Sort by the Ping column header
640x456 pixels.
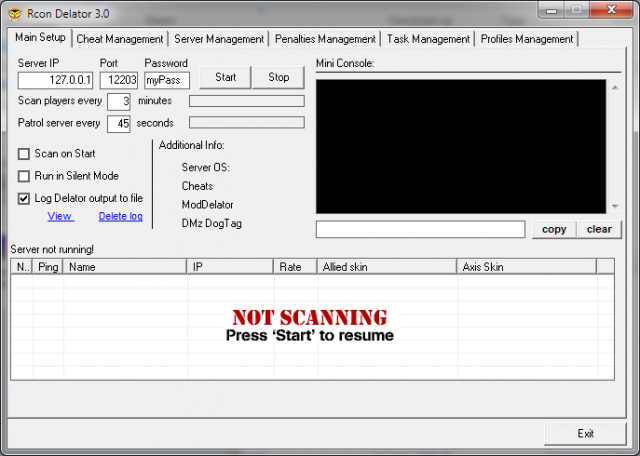point(48,267)
